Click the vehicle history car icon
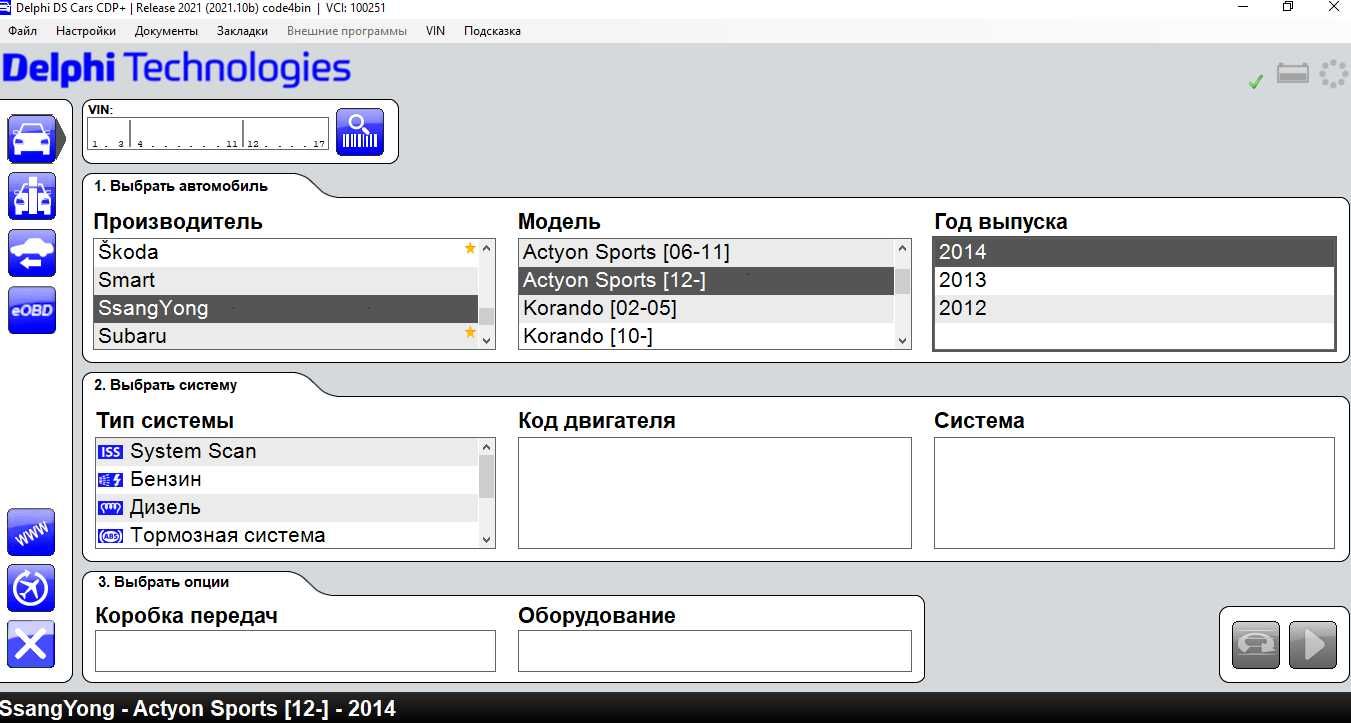Screen dimensions: 1351x723 (31, 253)
